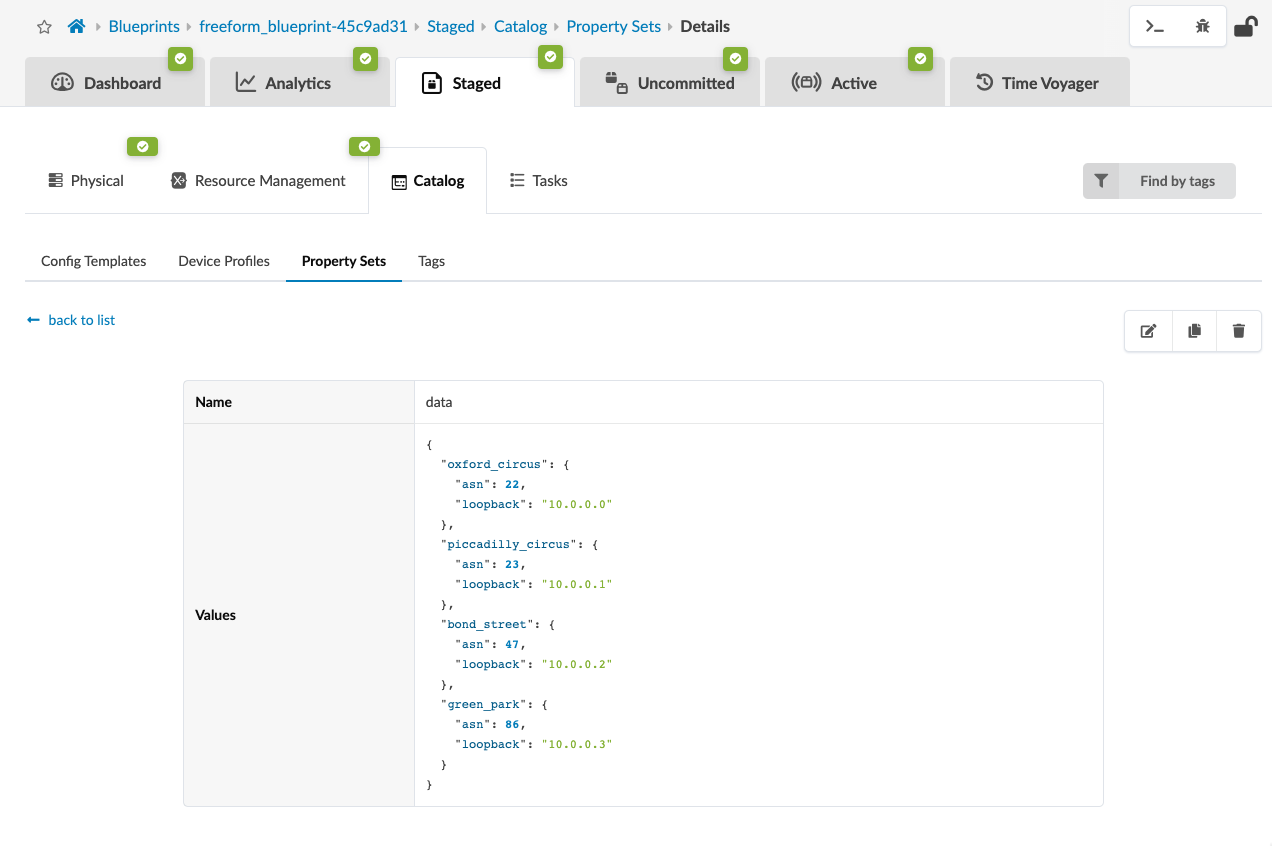This screenshot has width=1272, height=846.
Task: Click the bug report icon
Action: pos(1202,27)
